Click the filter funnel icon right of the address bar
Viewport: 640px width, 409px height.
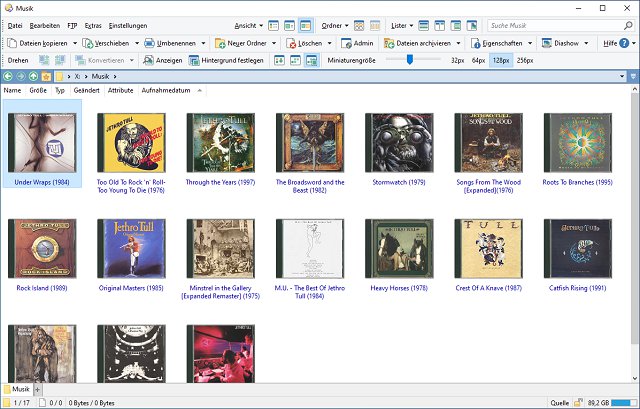[633, 76]
